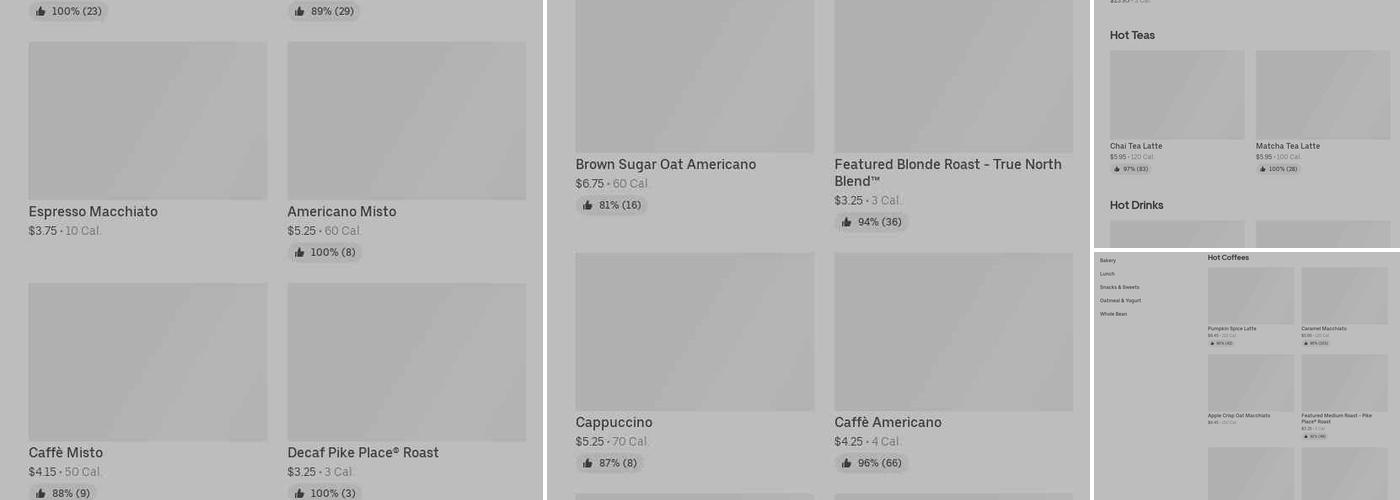1400x500 pixels.
Task: Click the Cappuccino 87% thumbs-up rating
Action: [610, 464]
